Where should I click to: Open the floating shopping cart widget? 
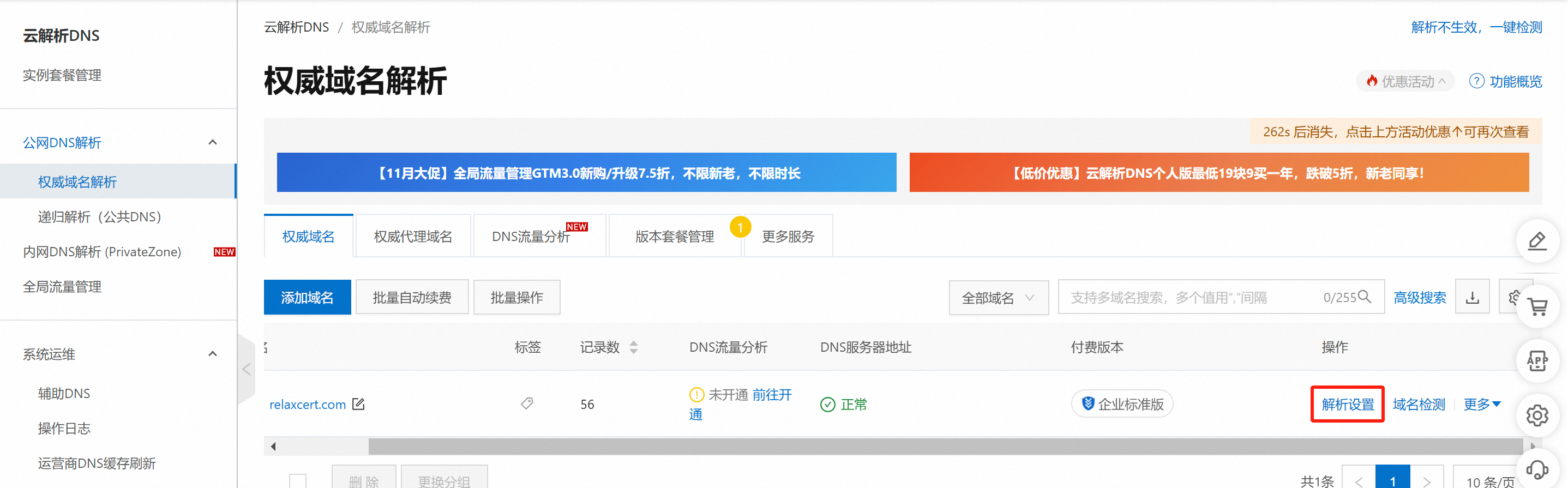(x=1537, y=306)
